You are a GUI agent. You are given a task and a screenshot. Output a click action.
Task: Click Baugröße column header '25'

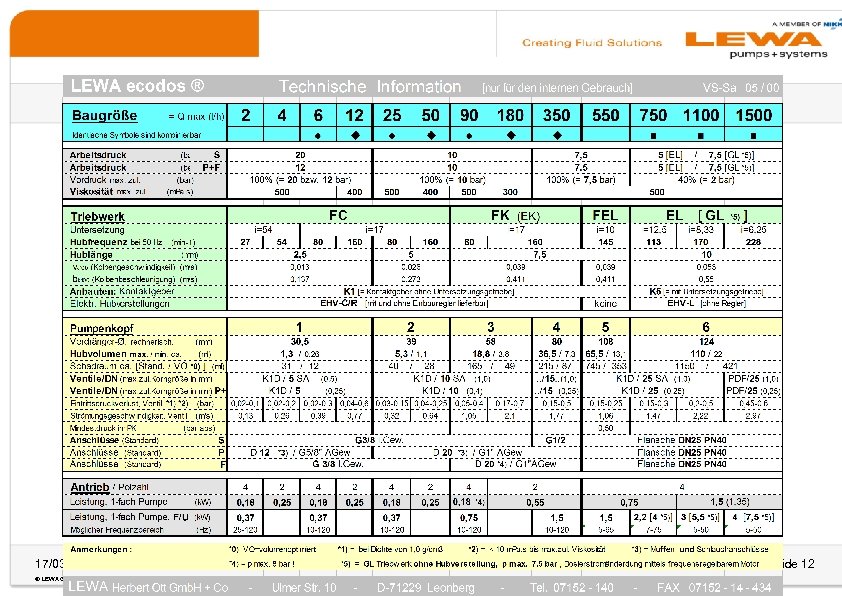[x=391, y=115]
